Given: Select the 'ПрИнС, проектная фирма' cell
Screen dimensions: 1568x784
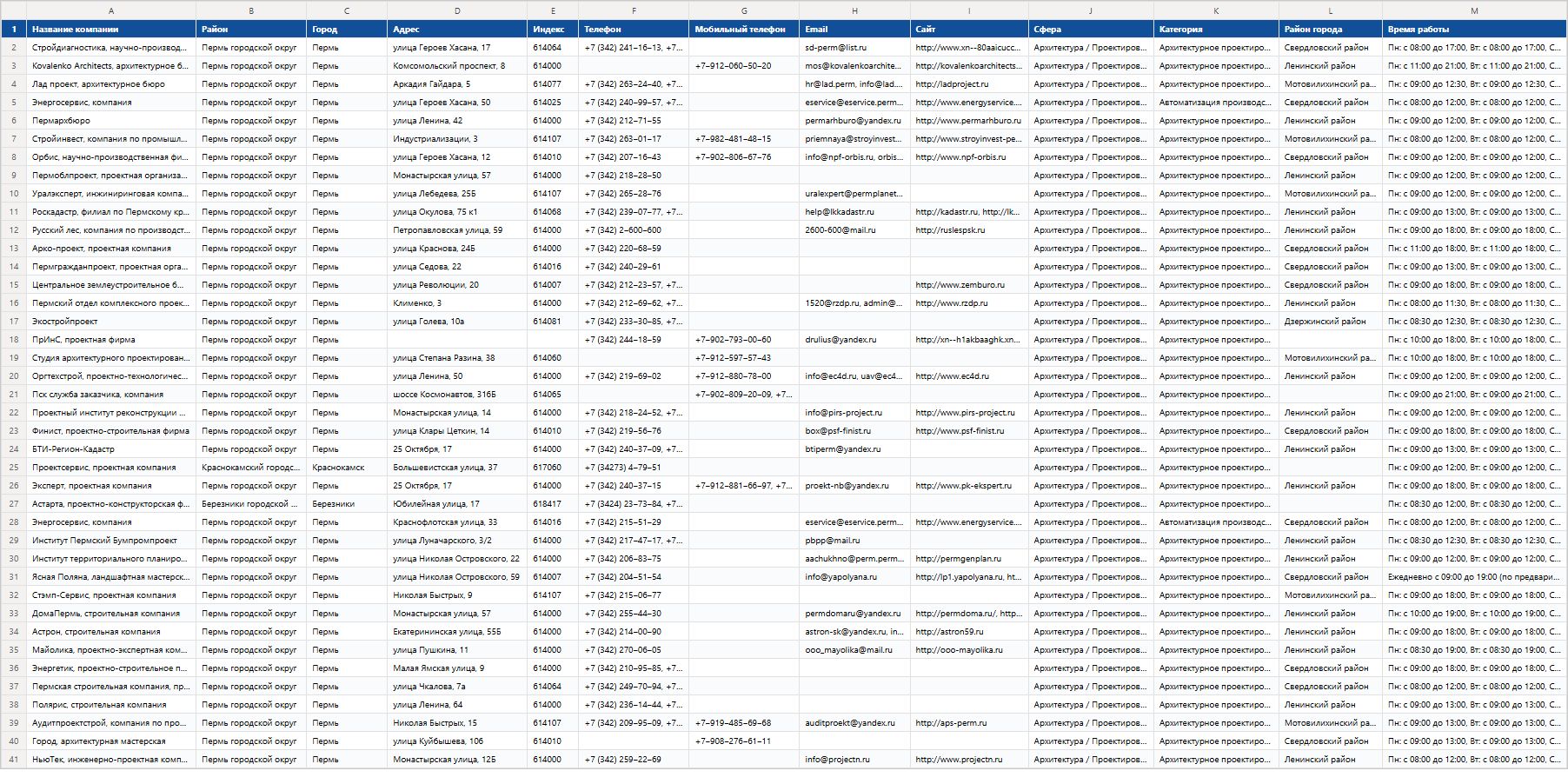Looking at the screenshot, I should [111, 339].
